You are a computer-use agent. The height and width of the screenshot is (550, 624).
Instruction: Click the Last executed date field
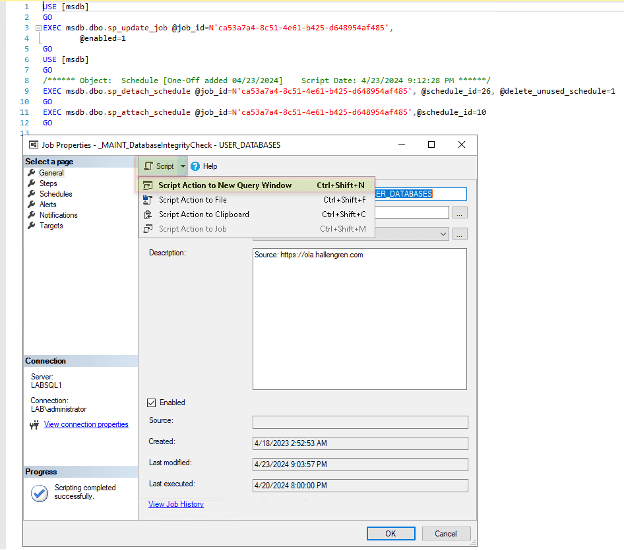coord(360,486)
